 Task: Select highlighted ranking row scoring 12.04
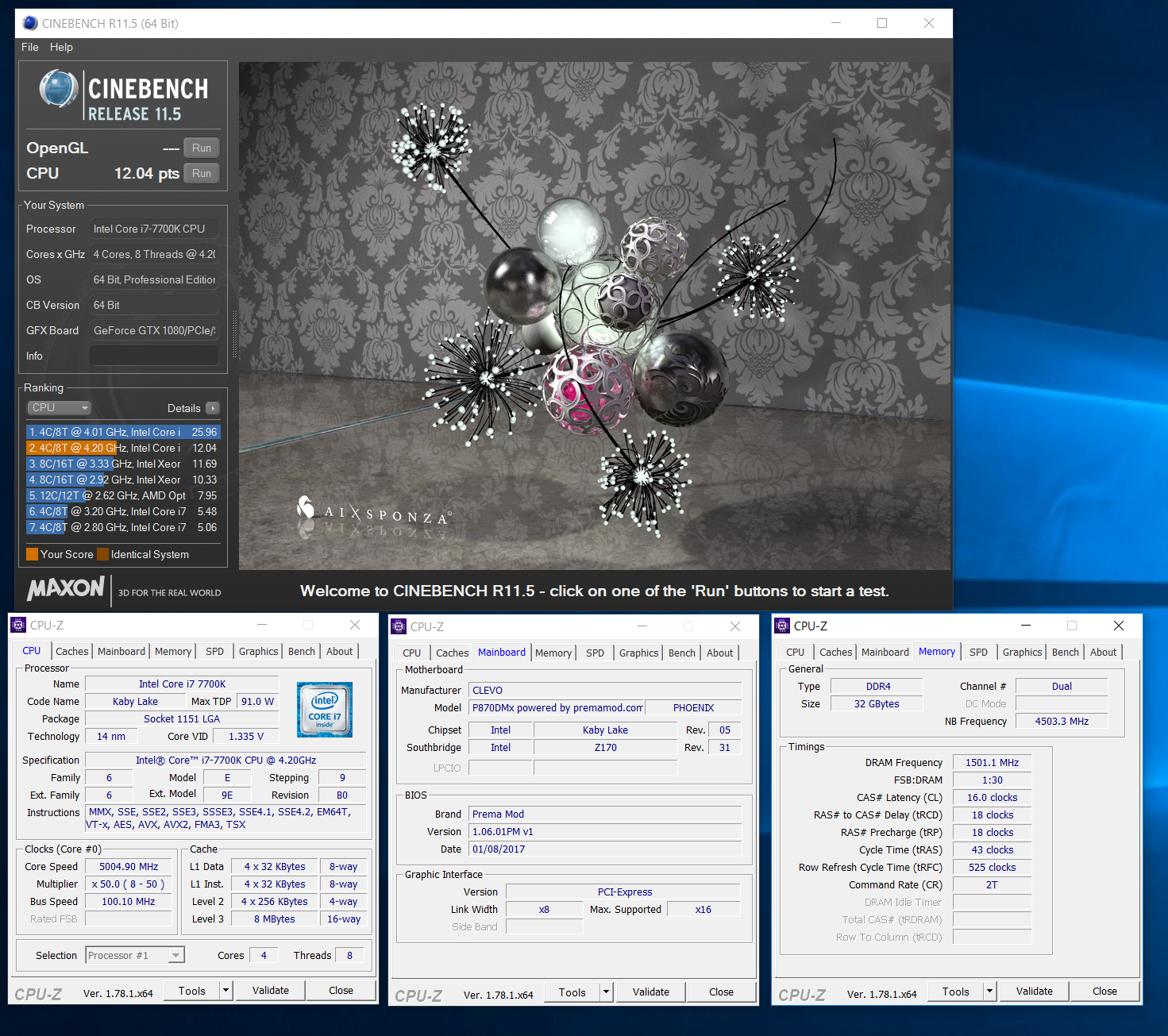tap(123, 448)
